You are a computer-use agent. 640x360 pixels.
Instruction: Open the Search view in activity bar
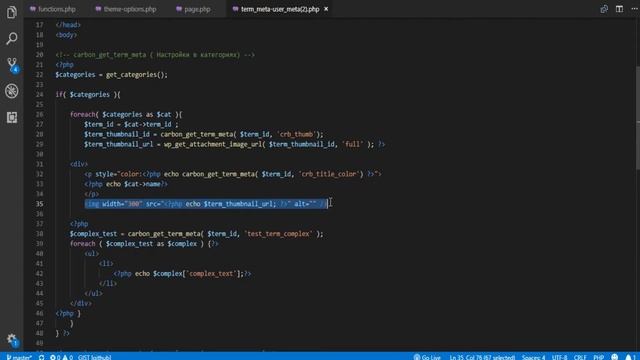pyautogui.click(x=12, y=38)
